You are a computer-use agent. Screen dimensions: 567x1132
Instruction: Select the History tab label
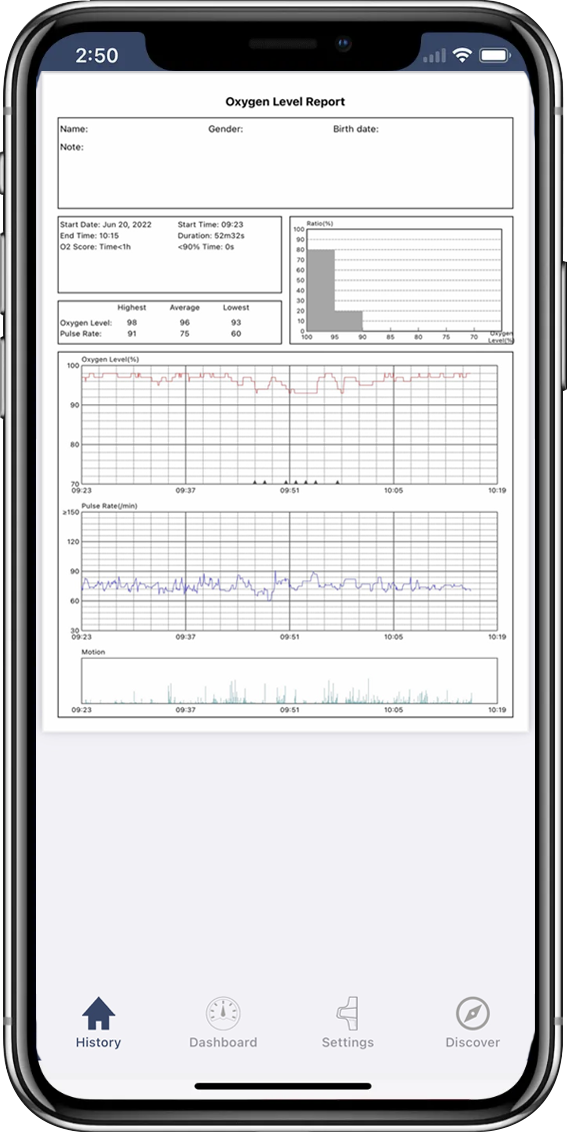click(x=98, y=1042)
